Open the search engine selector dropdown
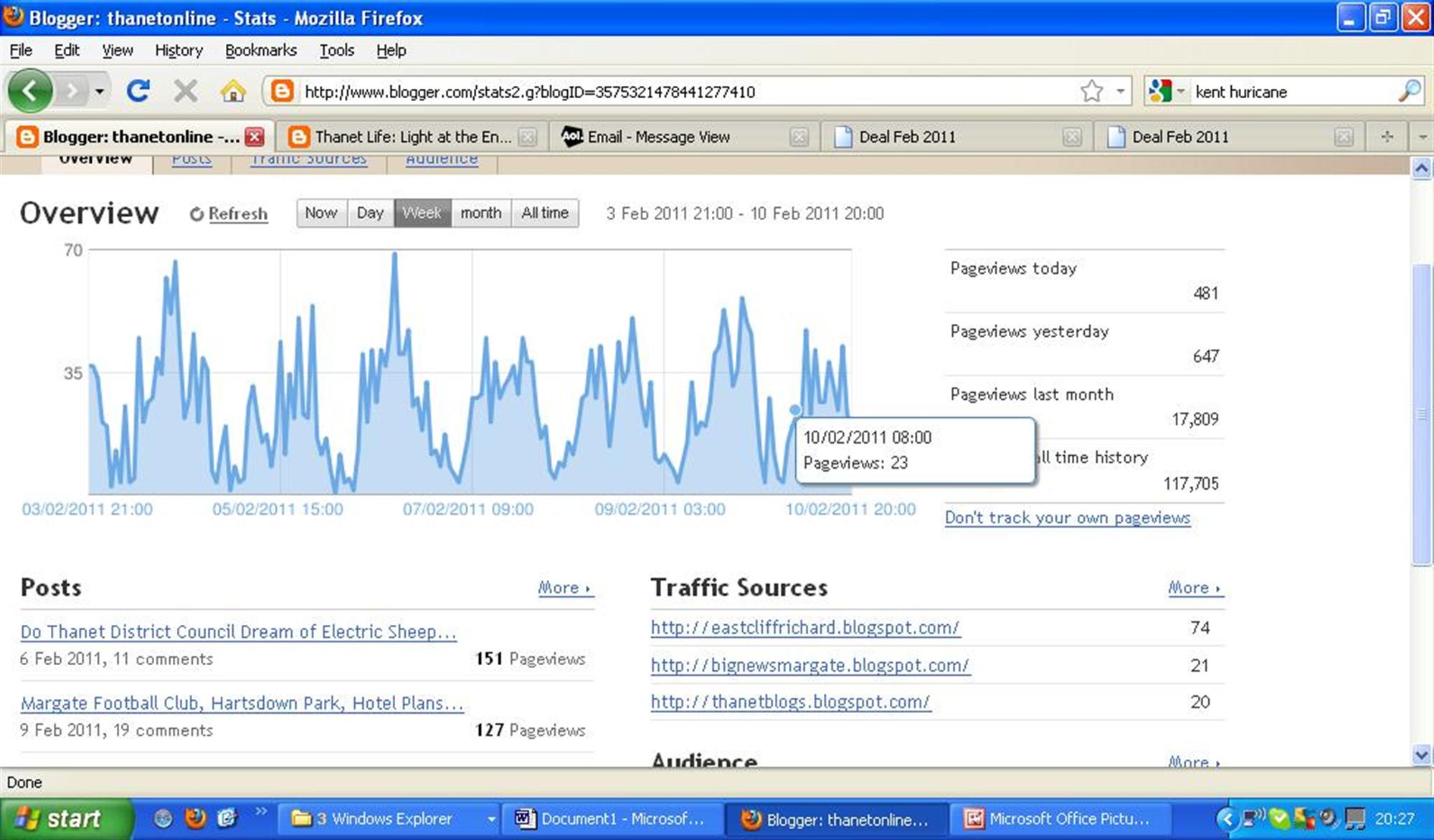This screenshot has width=1434, height=840. point(1180,92)
